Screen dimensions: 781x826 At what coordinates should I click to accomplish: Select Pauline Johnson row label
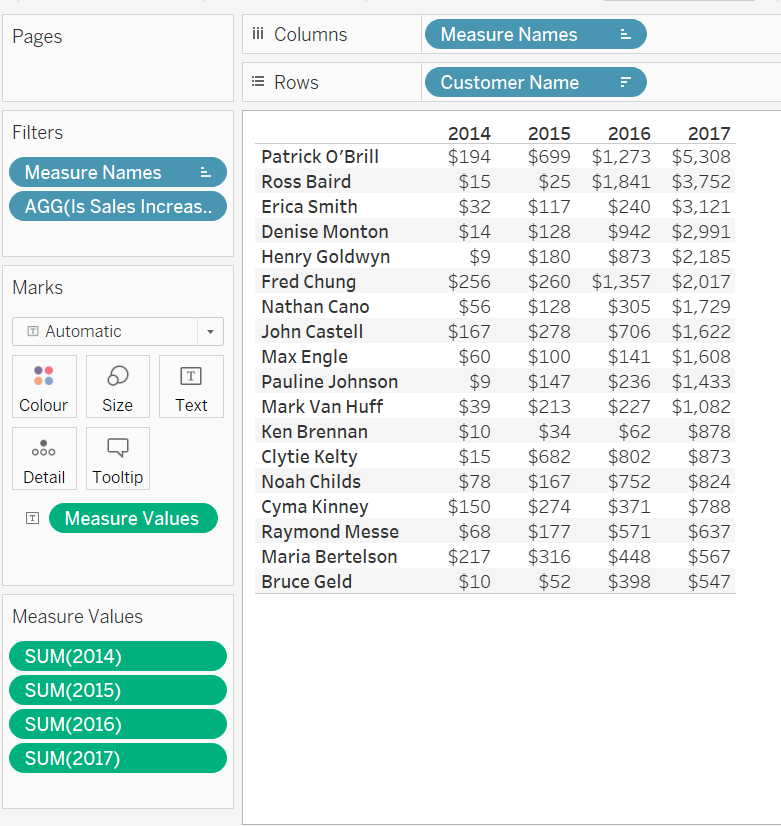(330, 382)
